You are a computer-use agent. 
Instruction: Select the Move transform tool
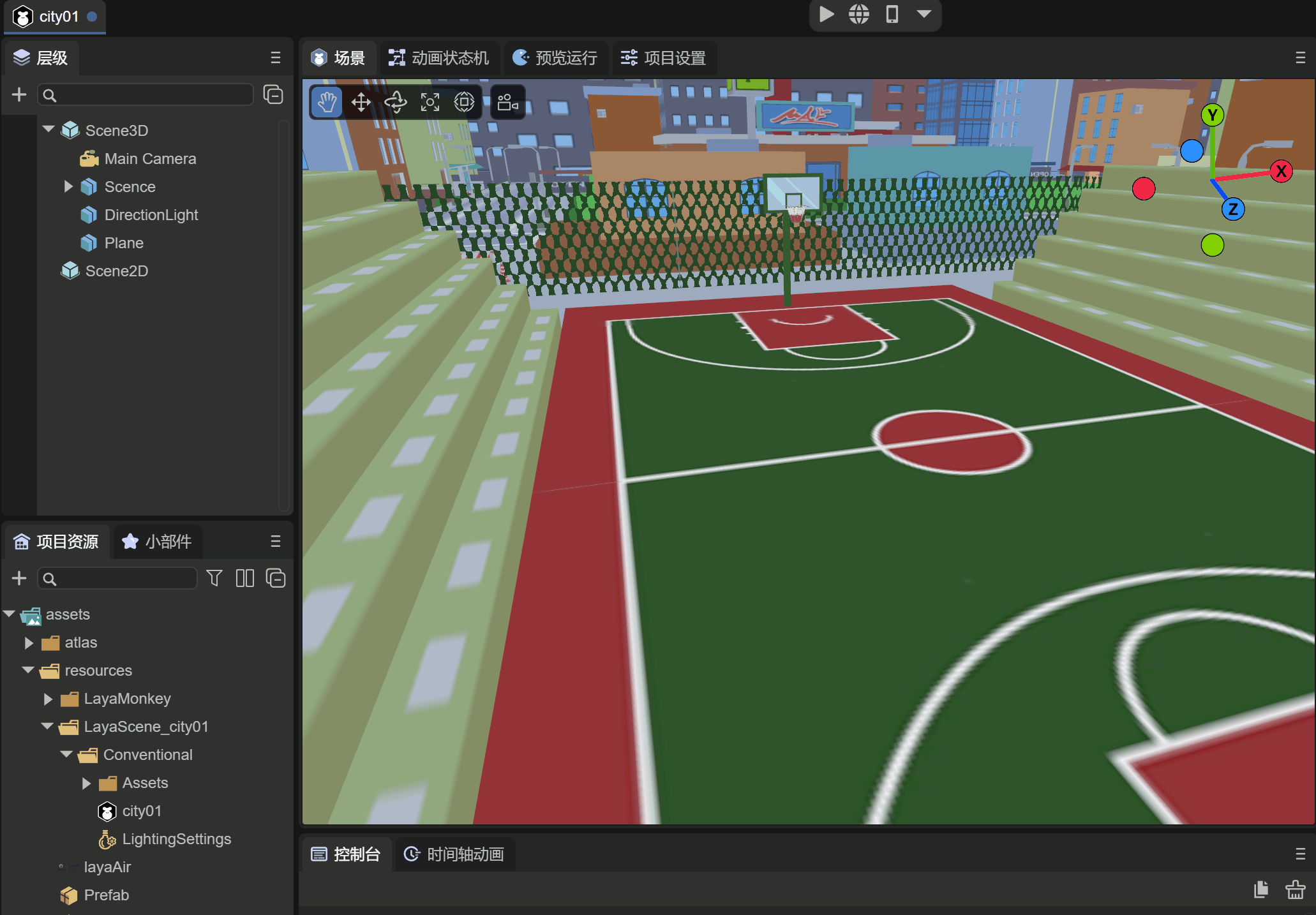pos(361,102)
